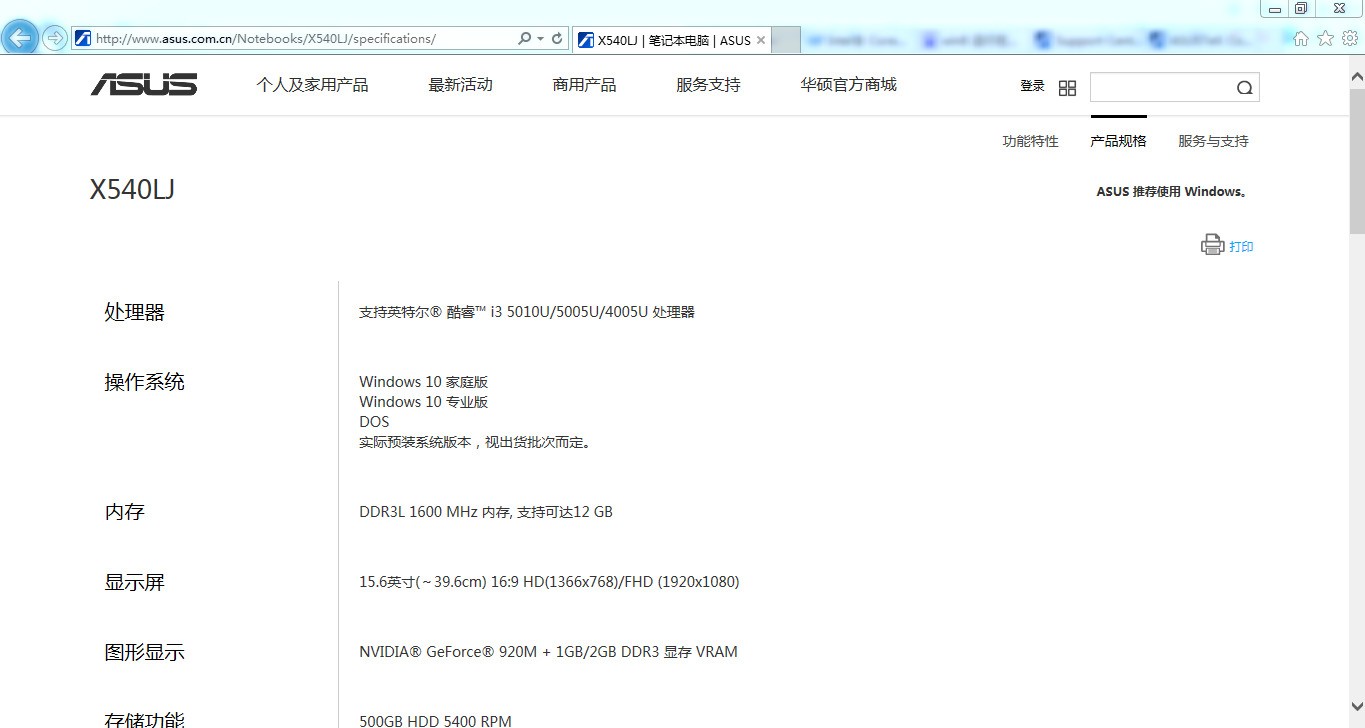Screen dimensions: 1365x728
Task: Switch to the 产品规格 tab
Action: coord(1118,141)
